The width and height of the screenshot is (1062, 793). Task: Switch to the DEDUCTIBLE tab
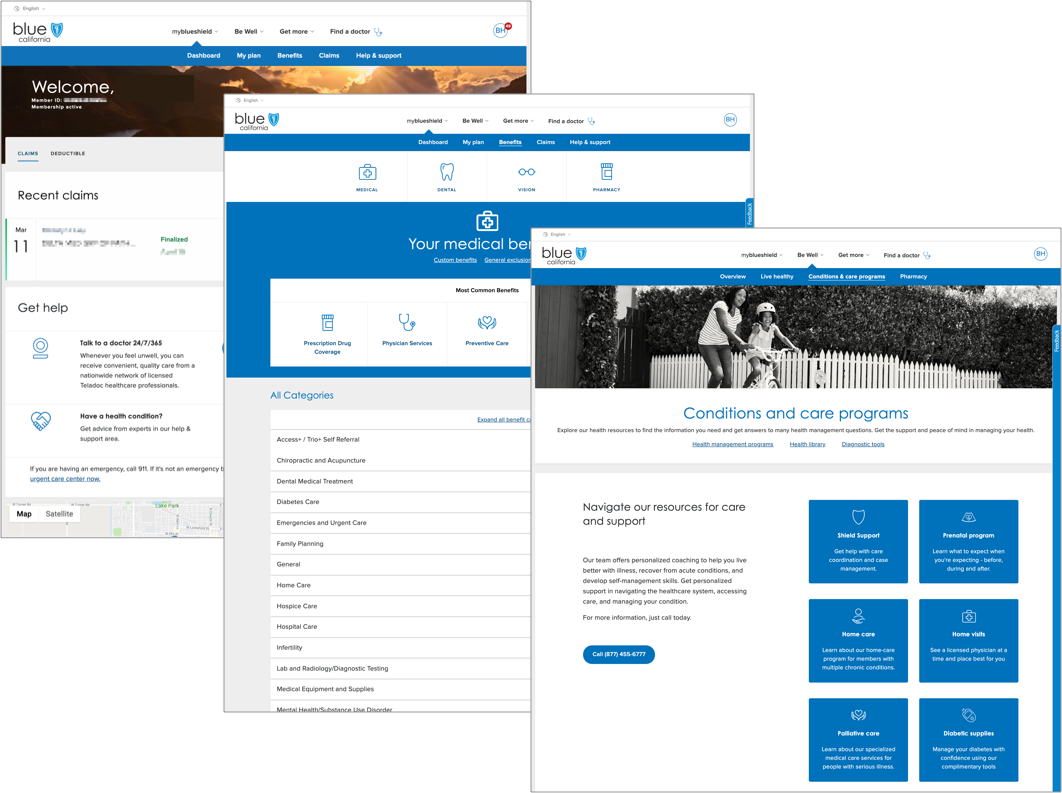click(68, 154)
